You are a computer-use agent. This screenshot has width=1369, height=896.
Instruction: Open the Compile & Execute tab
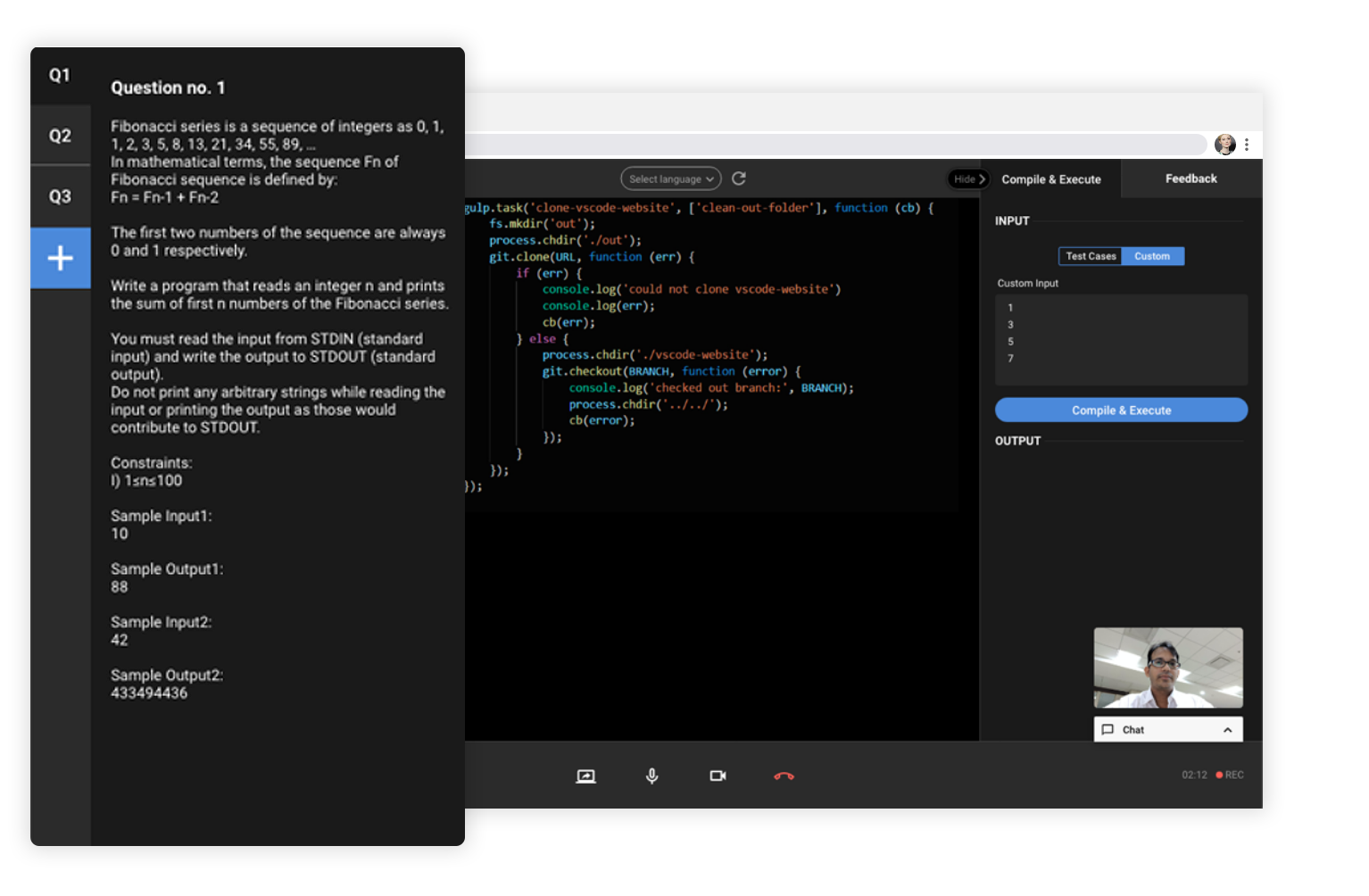(x=1051, y=179)
